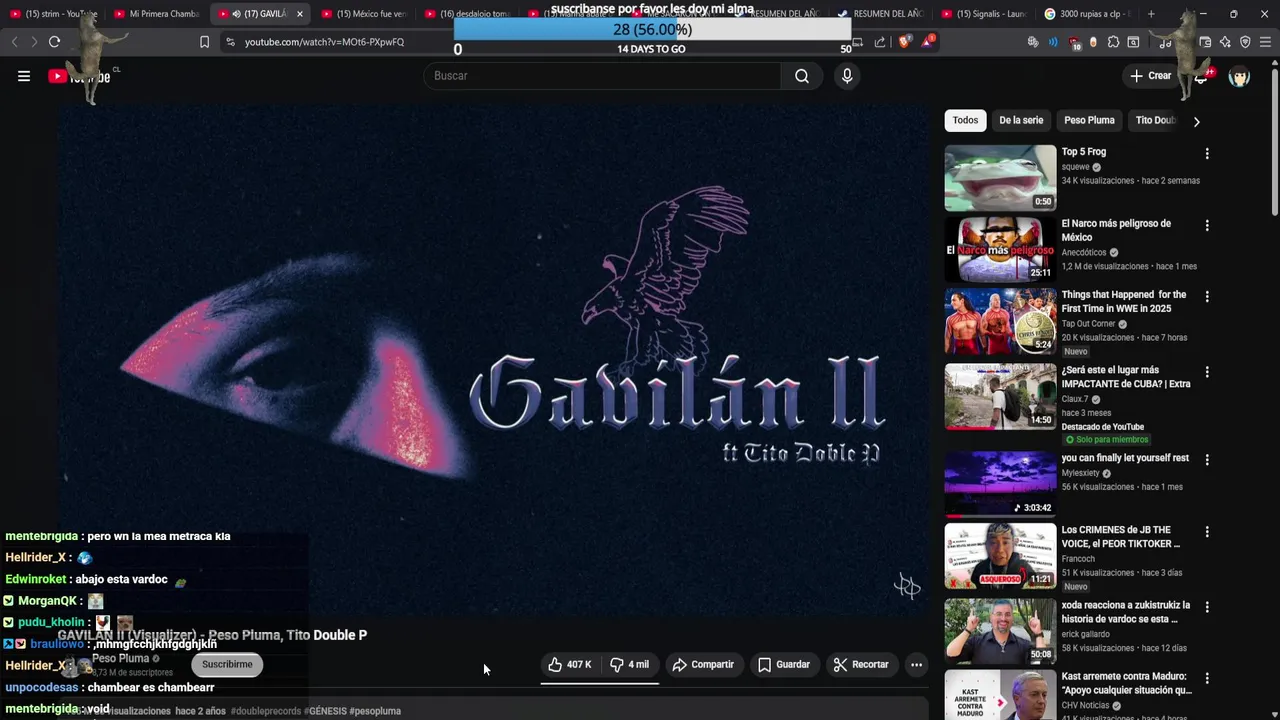Click the site info icon in address bar
The image size is (1280, 720).
(231, 42)
